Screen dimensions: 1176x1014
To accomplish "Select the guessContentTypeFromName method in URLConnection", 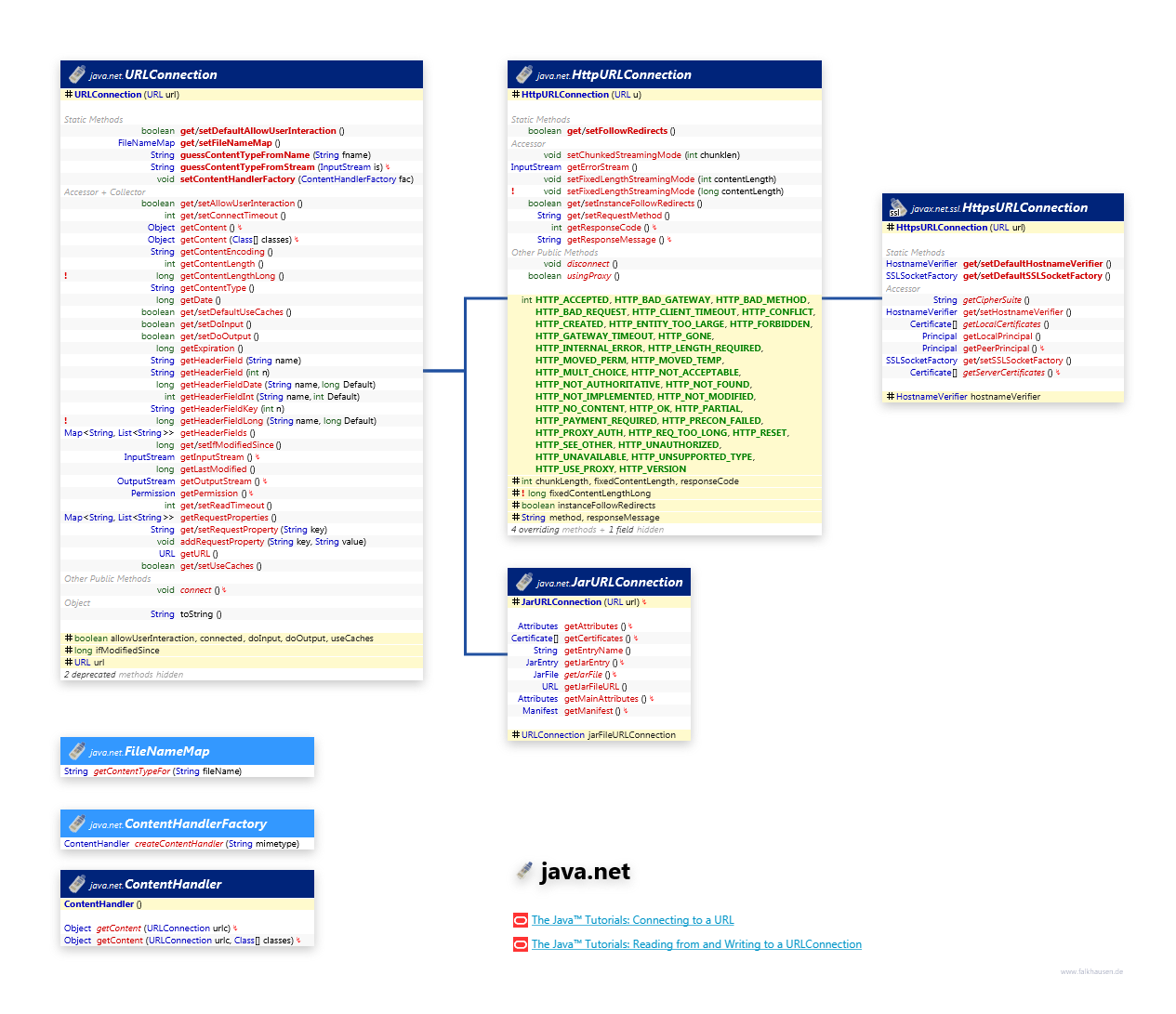I will pyautogui.click(x=244, y=155).
